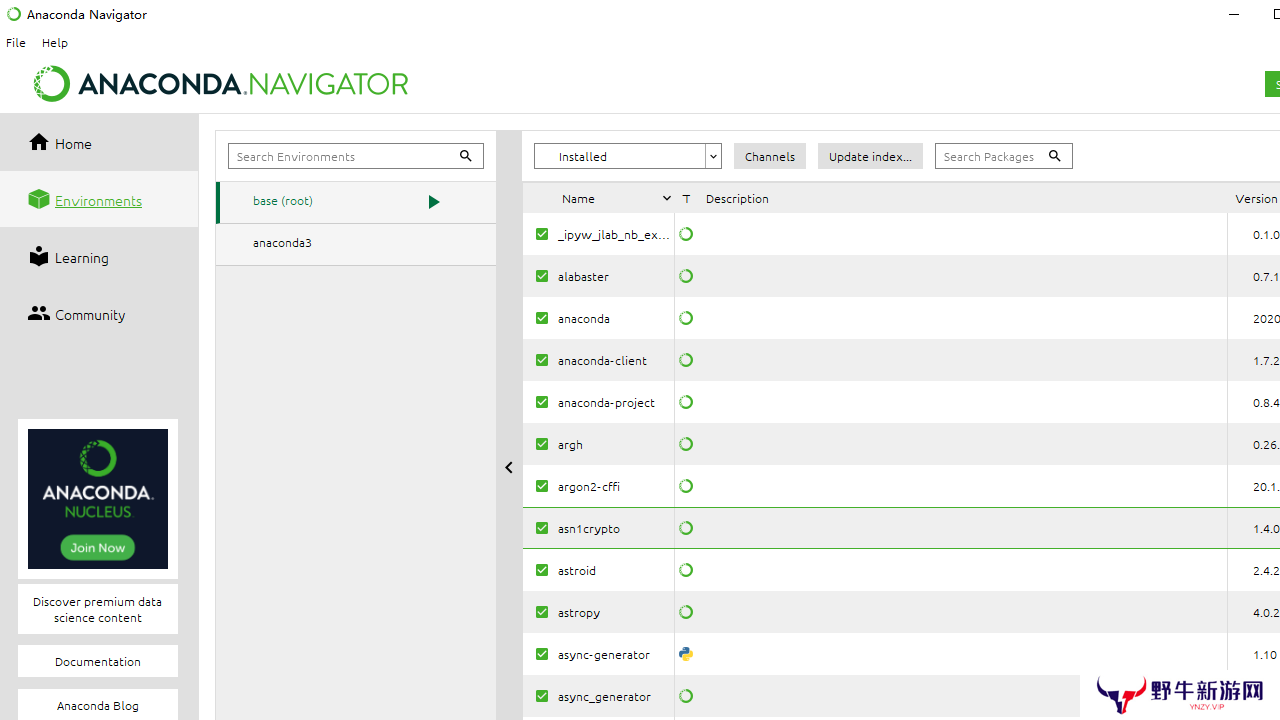Toggle the anaconda-client checkbox
Viewport: 1280px width, 720px height.
542,360
